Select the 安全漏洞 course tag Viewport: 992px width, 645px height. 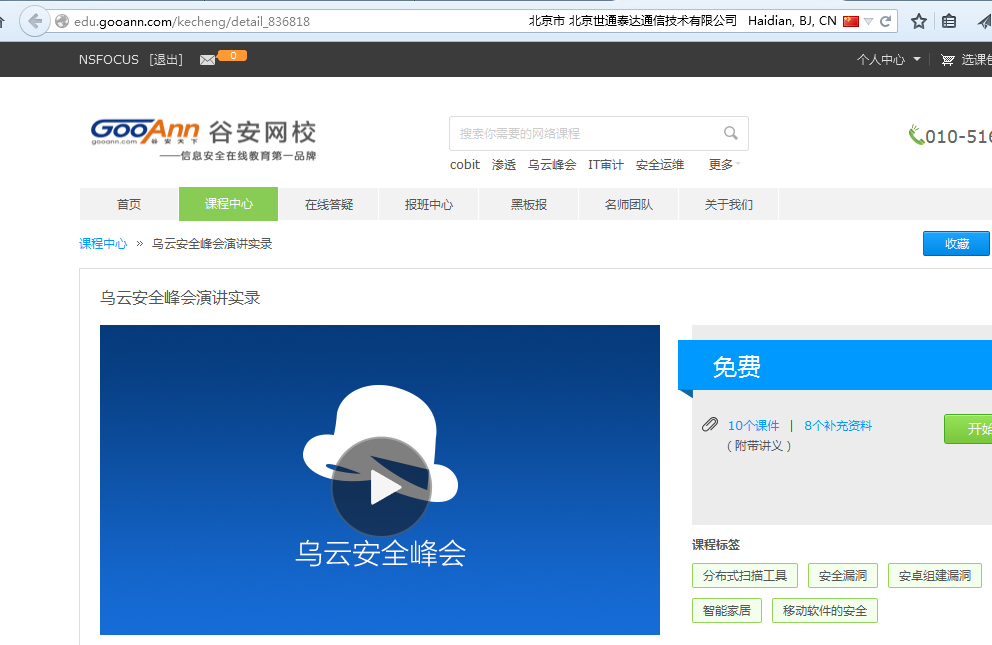pyautogui.click(x=843, y=575)
